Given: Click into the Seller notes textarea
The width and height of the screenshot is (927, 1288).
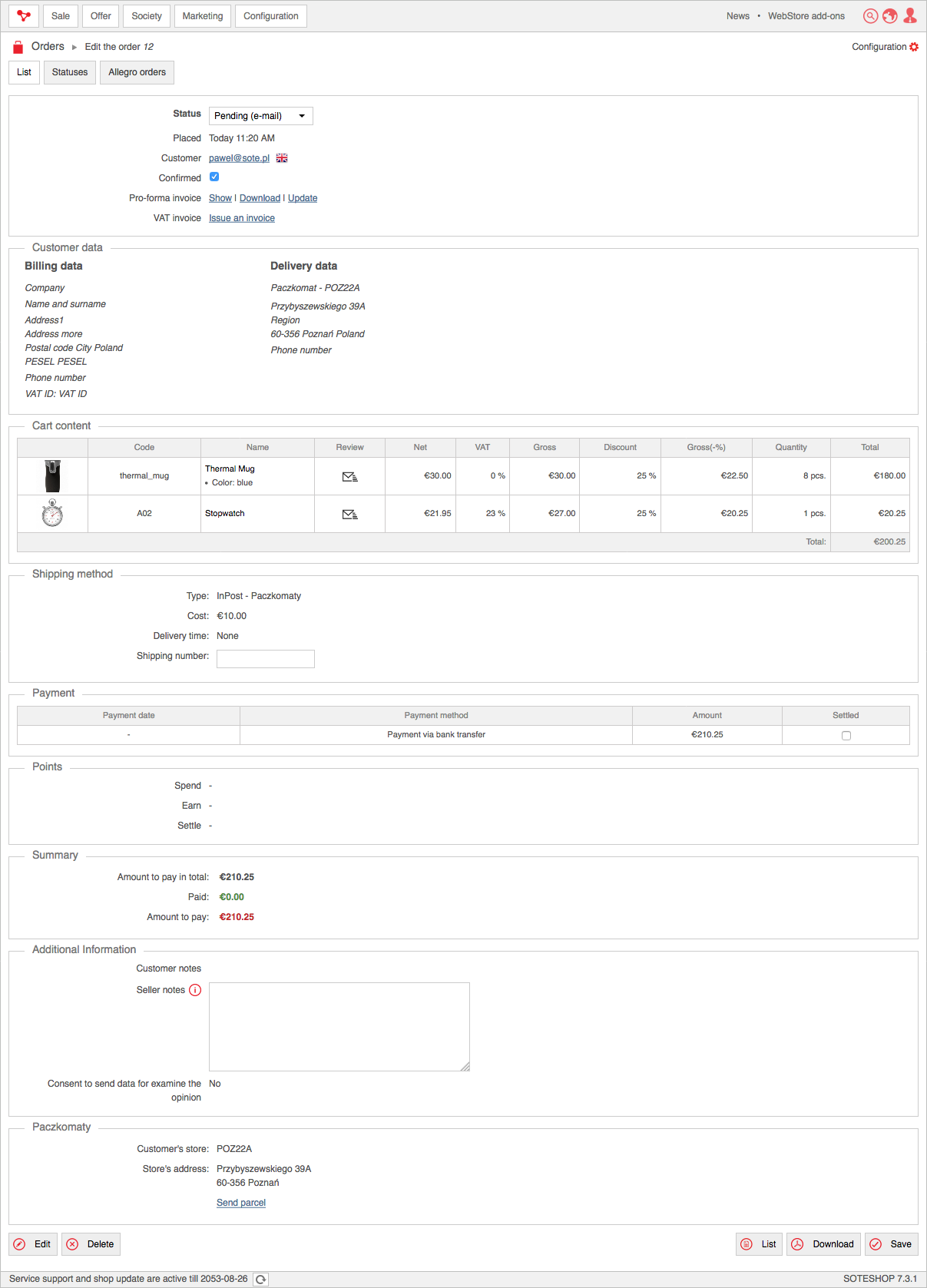Looking at the screenshot, I should click(x=339, y=1027).
